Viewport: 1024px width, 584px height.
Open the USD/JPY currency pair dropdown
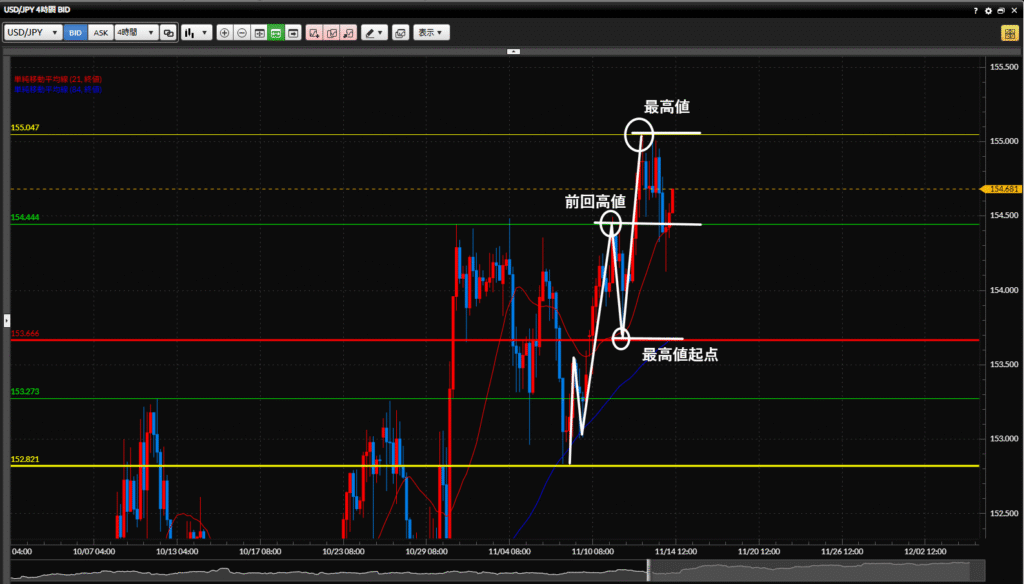33,32
